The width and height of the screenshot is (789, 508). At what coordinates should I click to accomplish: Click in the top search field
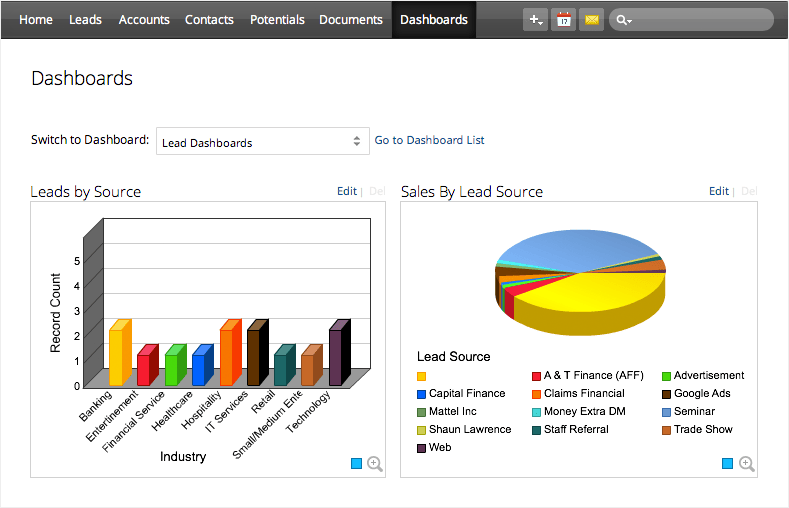(x=700, y=20)
